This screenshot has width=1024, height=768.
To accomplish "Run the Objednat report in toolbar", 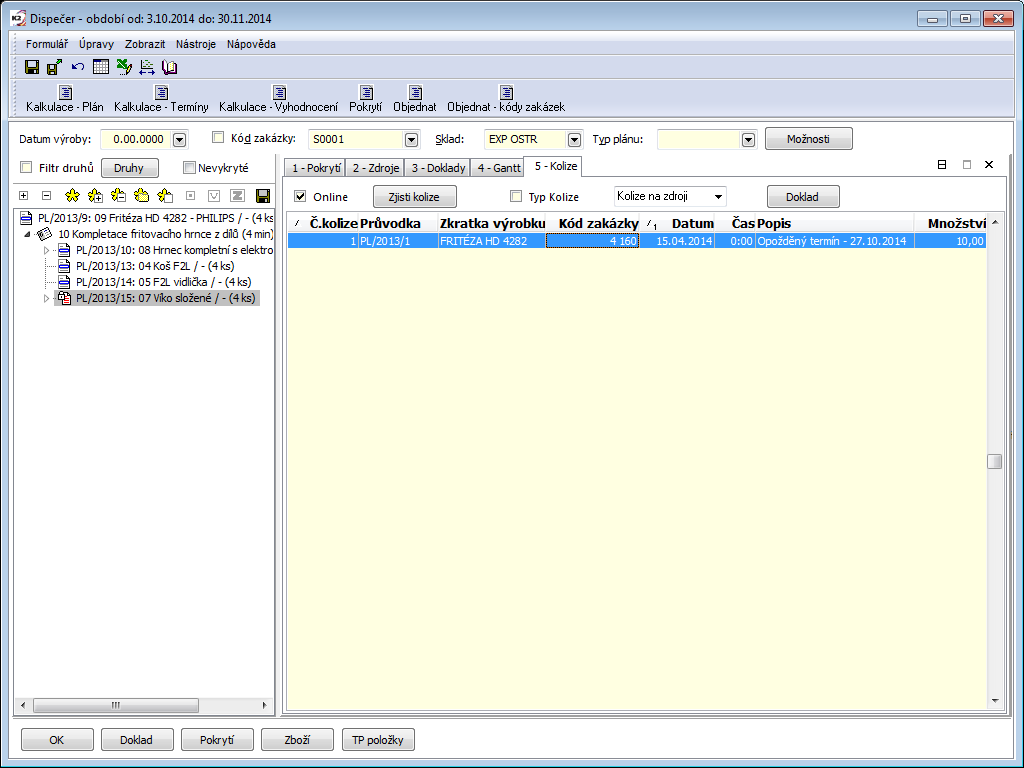I will tap(415, 99).
